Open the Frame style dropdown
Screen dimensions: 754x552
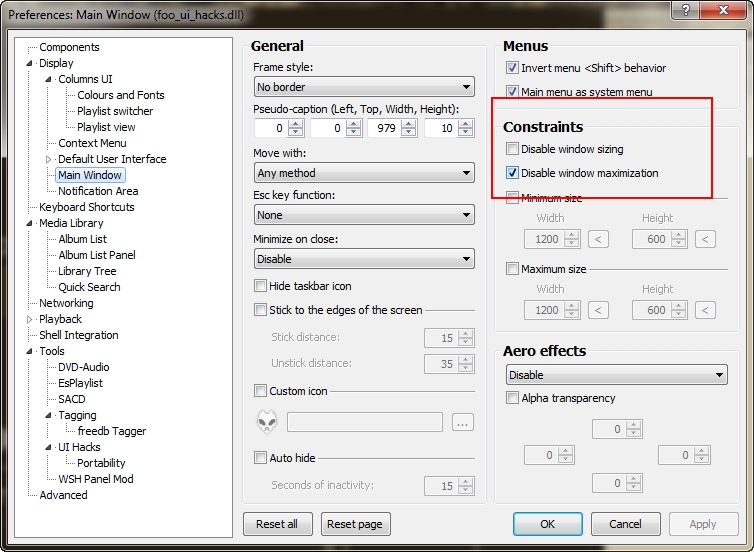click(363, 87)
